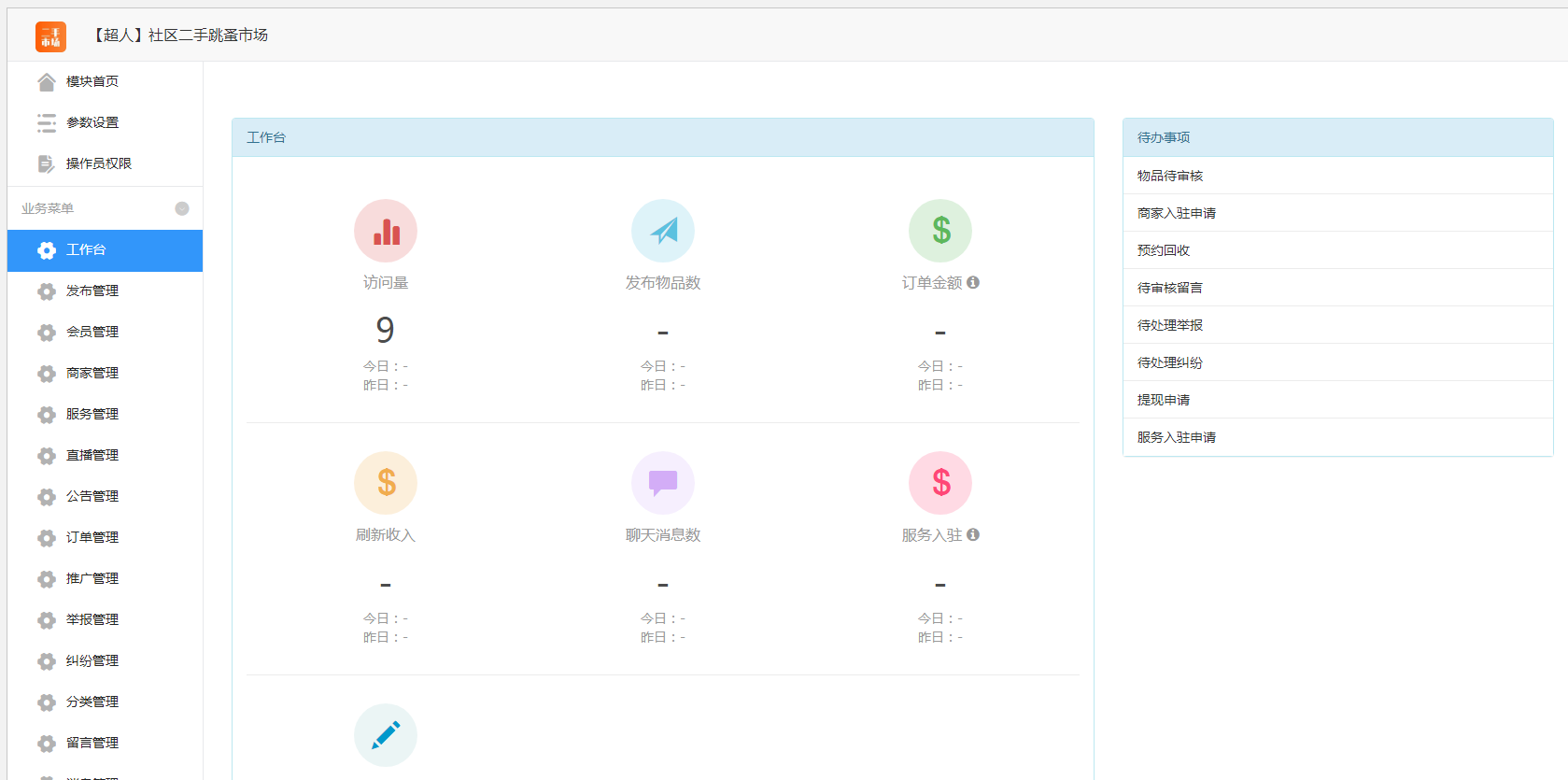Viewport: 1568px width, 780px height.
Task: Click the green dollar 订单金额 icon
Action: pos(940,231)
